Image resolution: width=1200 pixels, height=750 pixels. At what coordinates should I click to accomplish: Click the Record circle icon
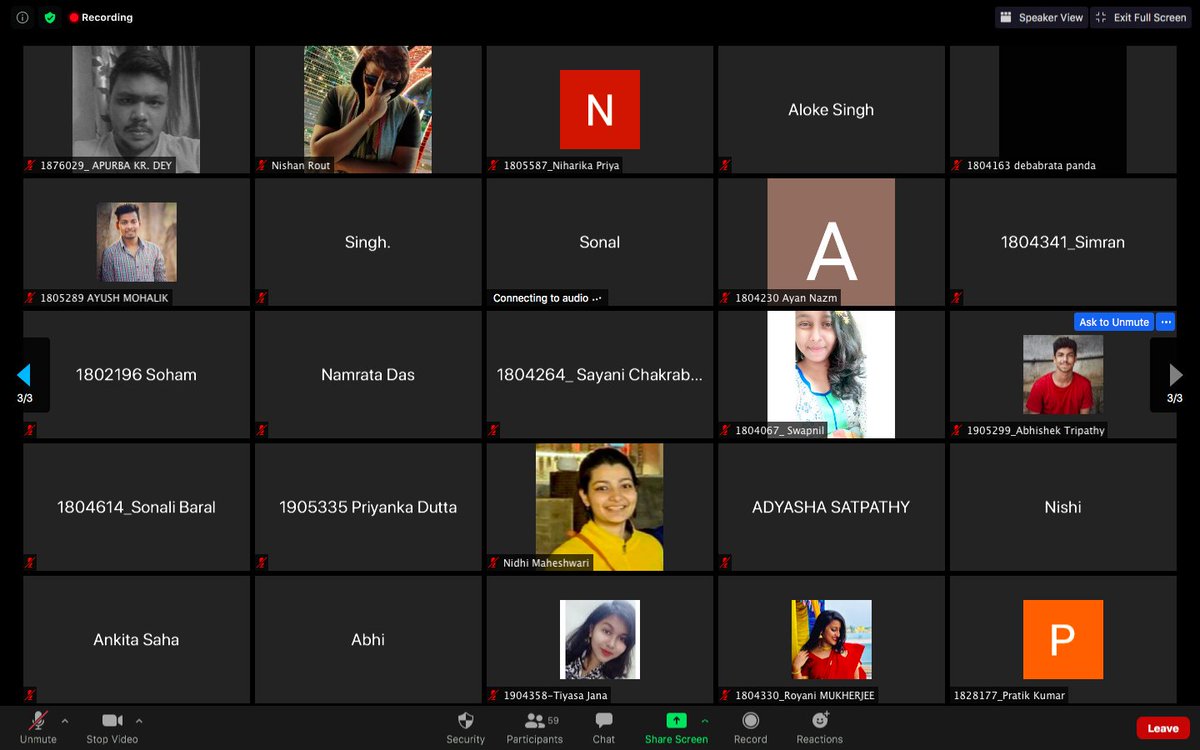(x=750, y=721)
